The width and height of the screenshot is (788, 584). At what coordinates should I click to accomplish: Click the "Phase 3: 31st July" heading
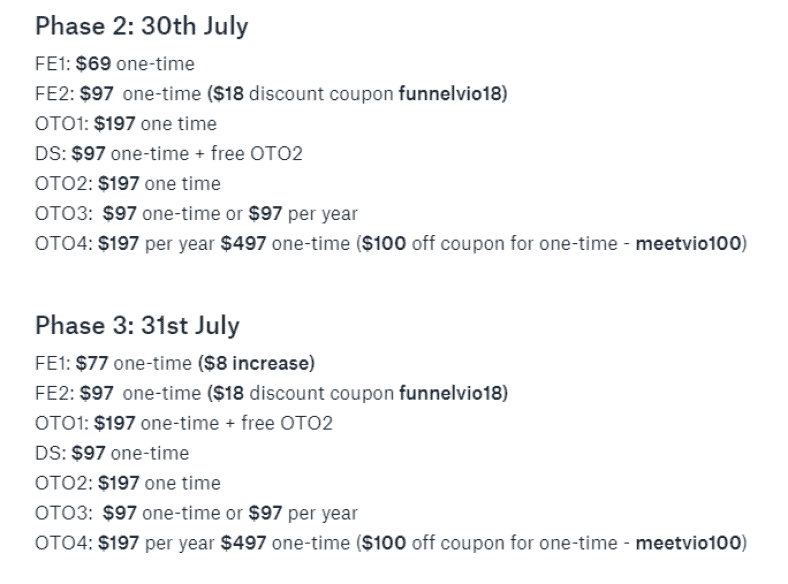137,327
